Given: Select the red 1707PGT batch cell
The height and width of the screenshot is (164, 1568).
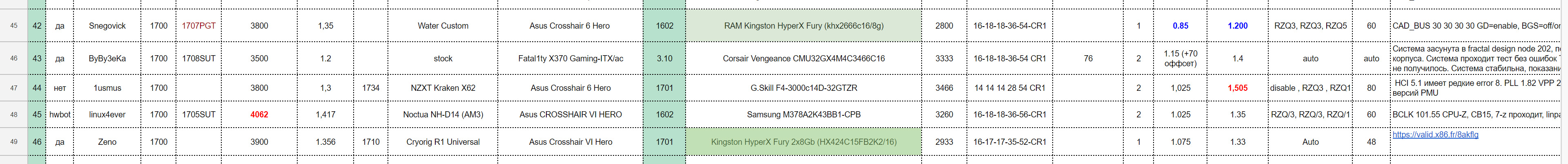Looking at the screenshot, I should (x=198, y=26).
